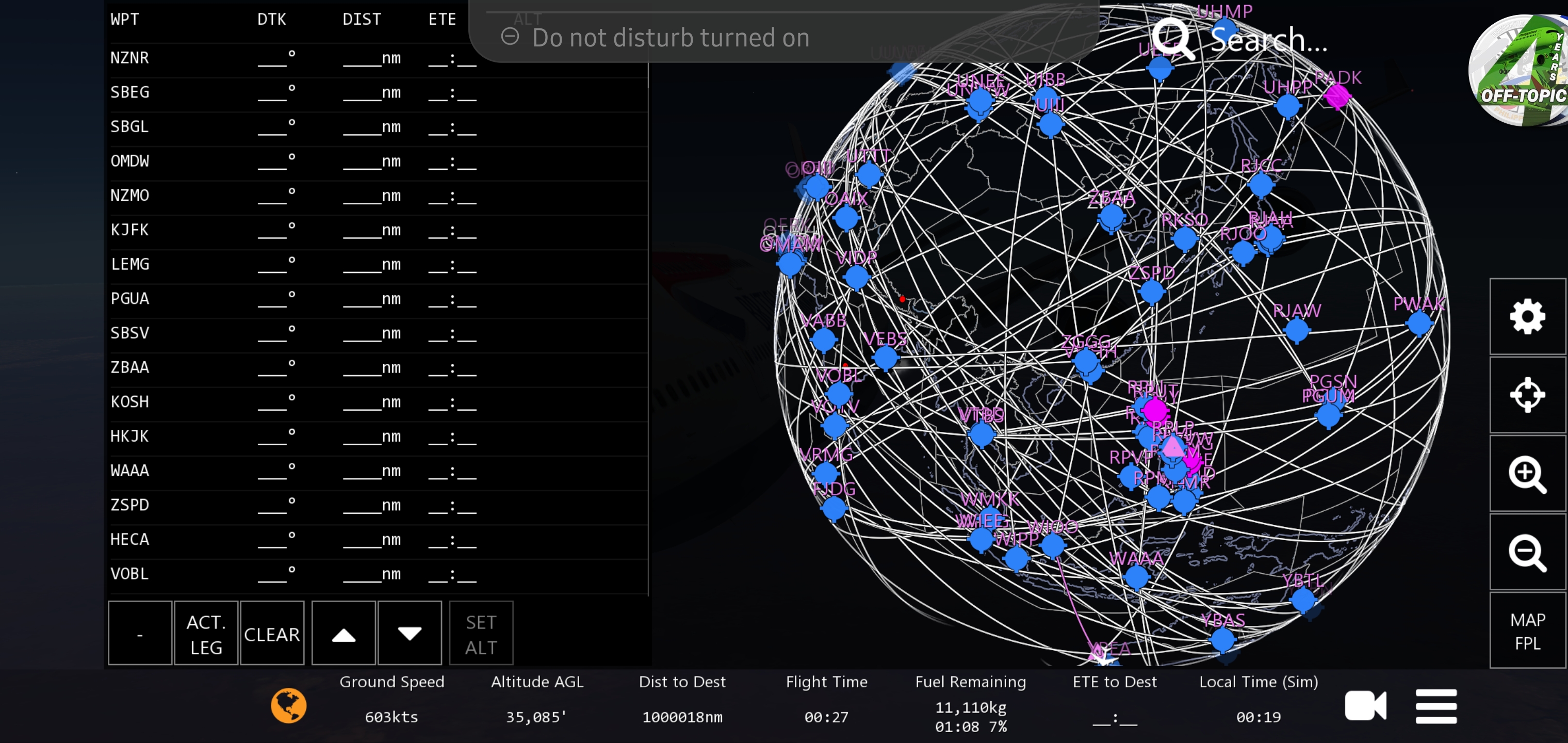Viewport: 1568px width, 743px height.
Task: Click the search magnifier icon
Action: pos(1172,38)
